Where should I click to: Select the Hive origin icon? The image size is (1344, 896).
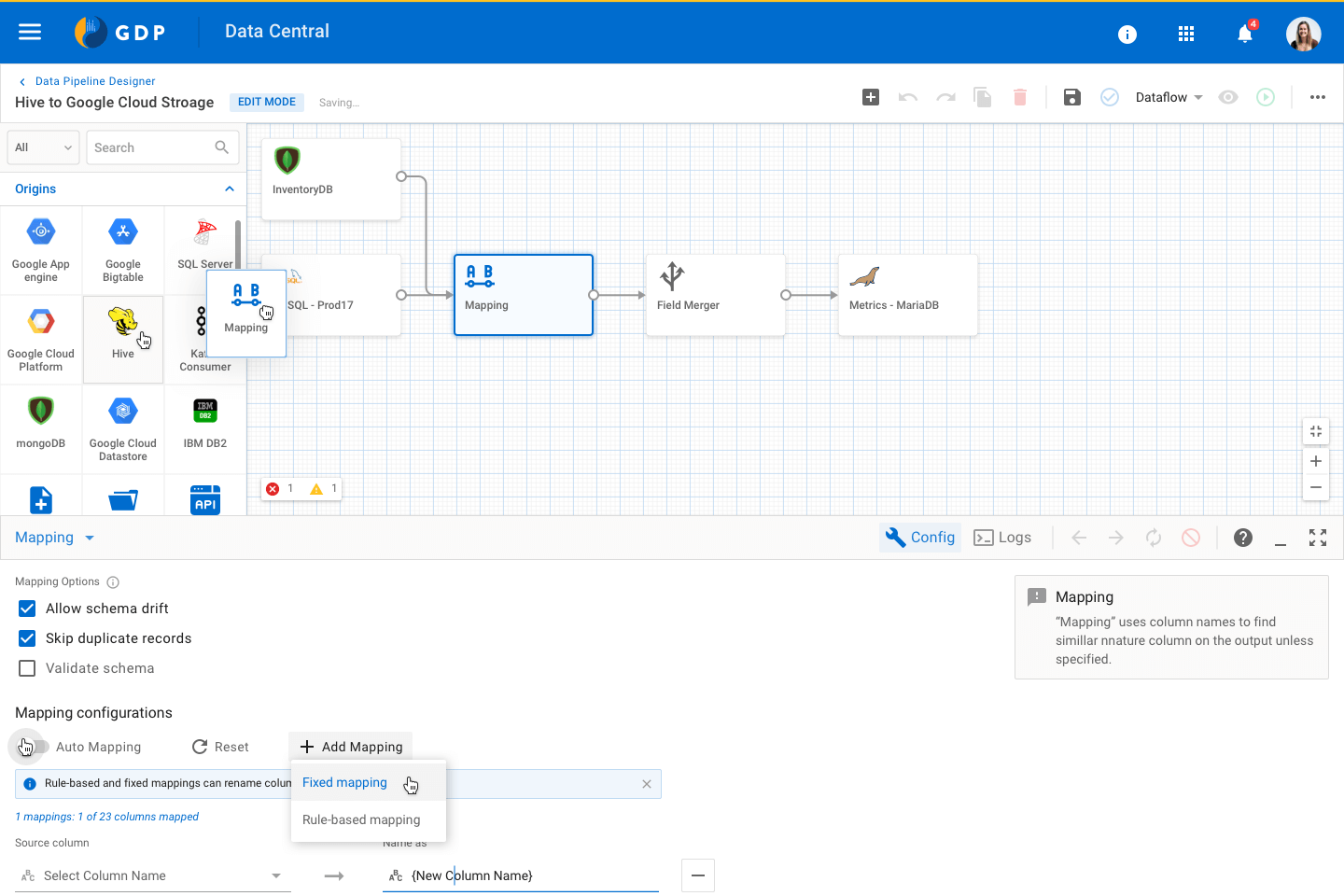click(122, 338)
